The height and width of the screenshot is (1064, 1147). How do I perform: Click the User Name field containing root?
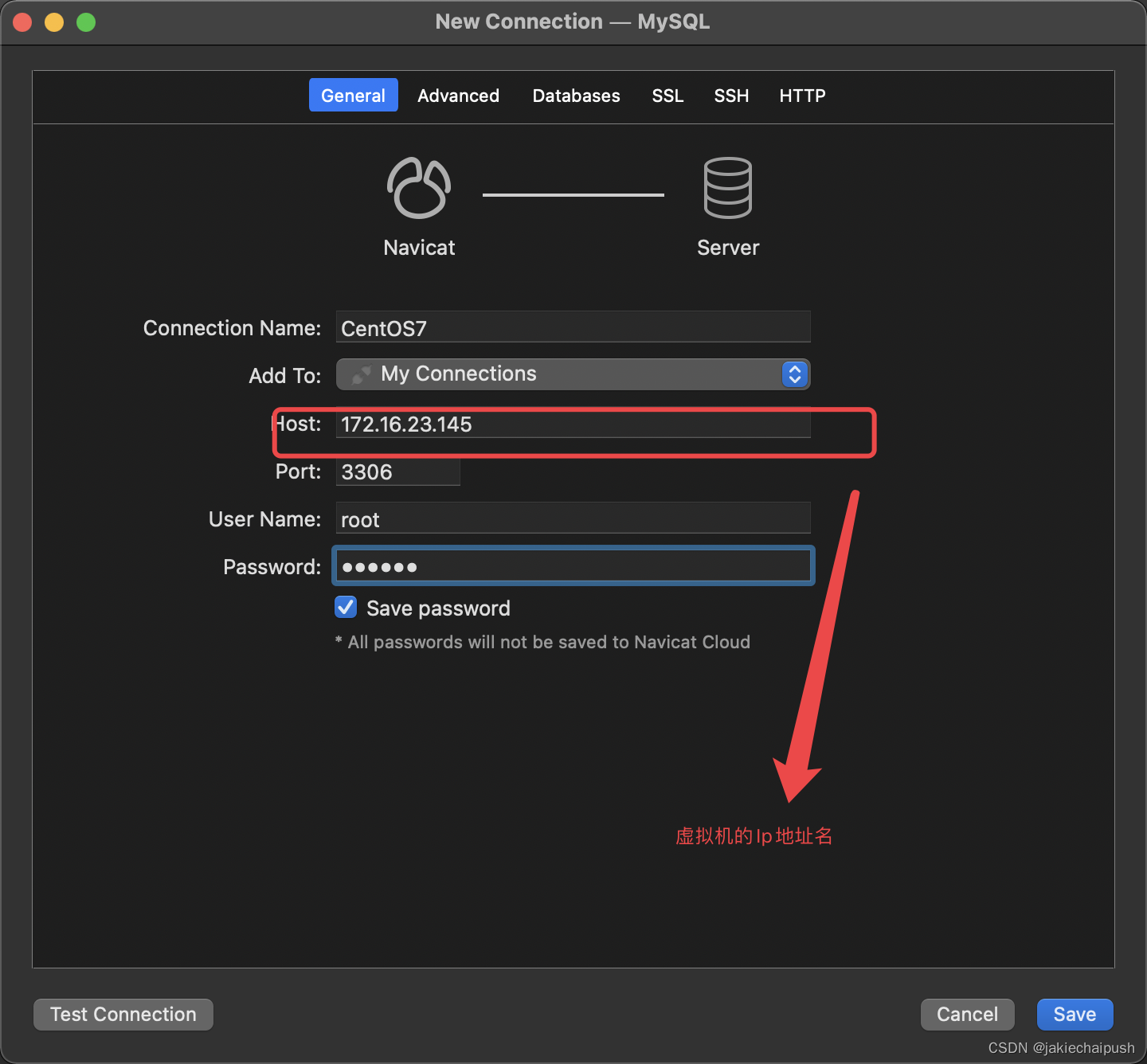click(573, 518)
